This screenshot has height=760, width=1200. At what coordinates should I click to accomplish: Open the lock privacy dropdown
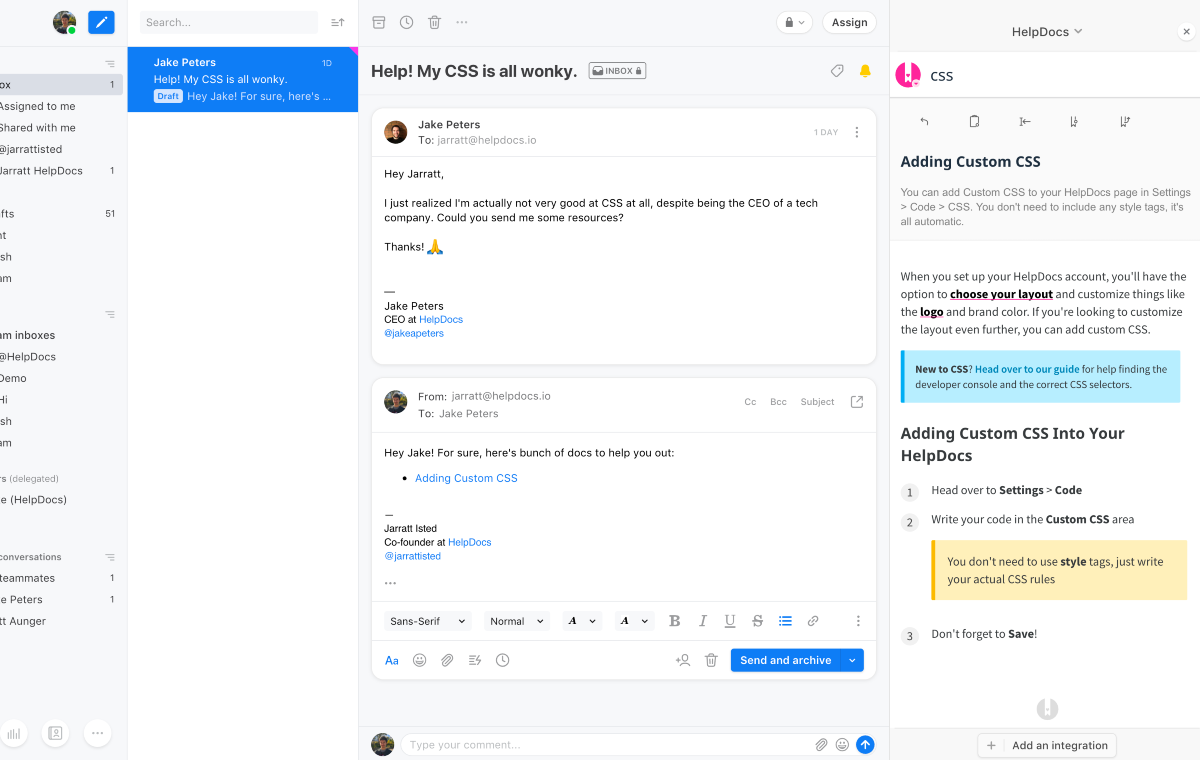tap(794, 22)
